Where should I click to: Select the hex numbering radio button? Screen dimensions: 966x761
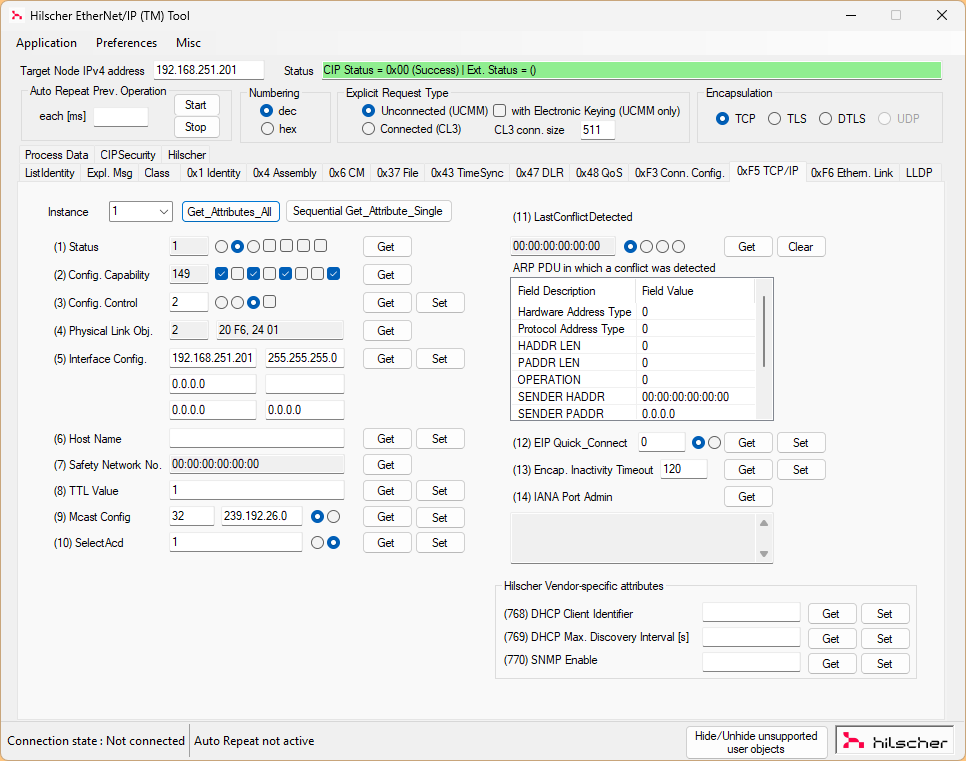[267, 129]
